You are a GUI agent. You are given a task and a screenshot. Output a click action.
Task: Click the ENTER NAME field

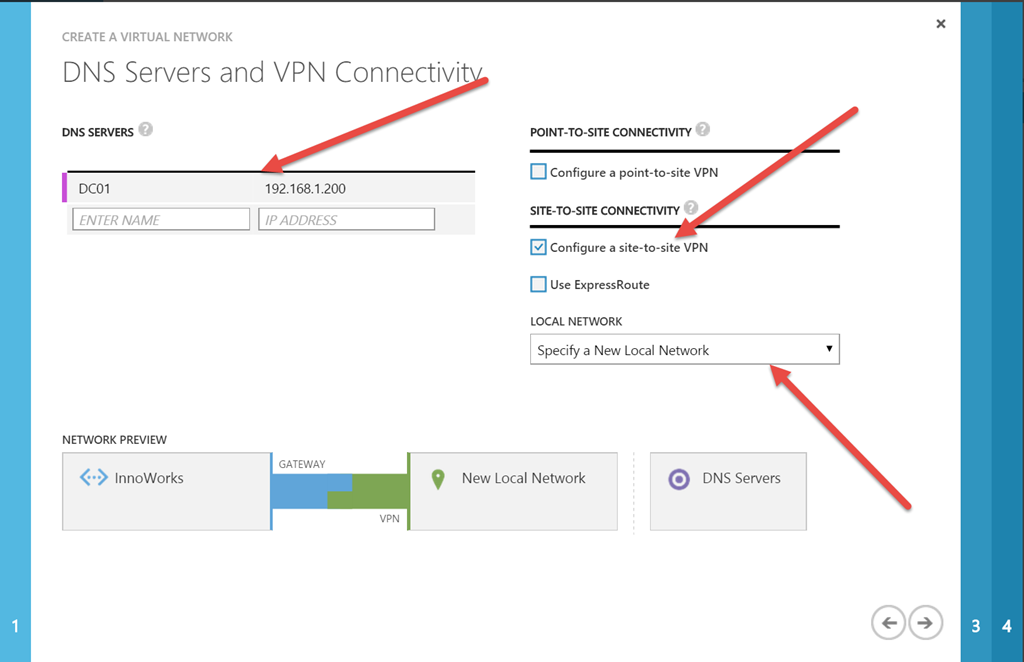pos(161,219)
